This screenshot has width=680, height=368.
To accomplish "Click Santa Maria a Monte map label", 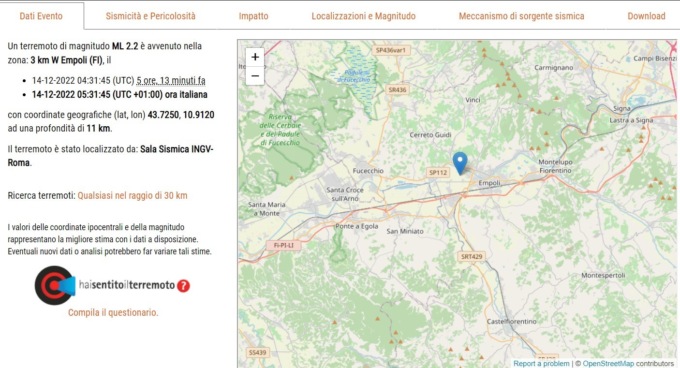I will coord(266,208).
